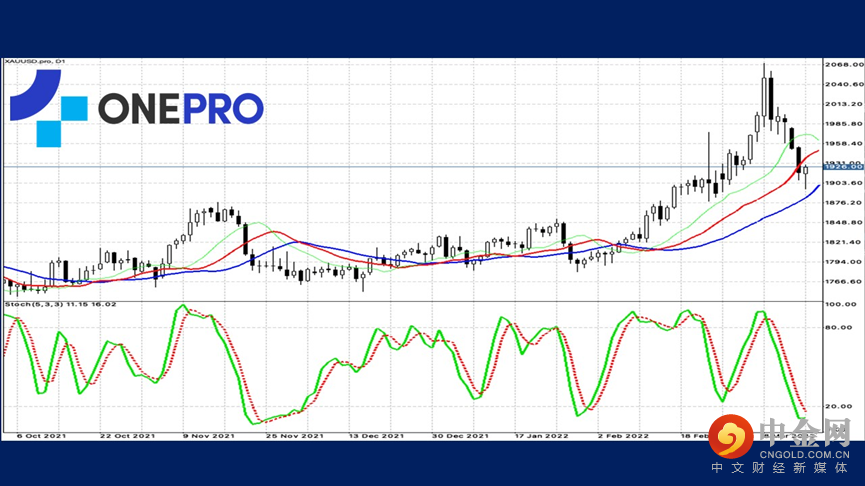
Task: Click the 1794.00 price axis label
Action: pos(844,262)
